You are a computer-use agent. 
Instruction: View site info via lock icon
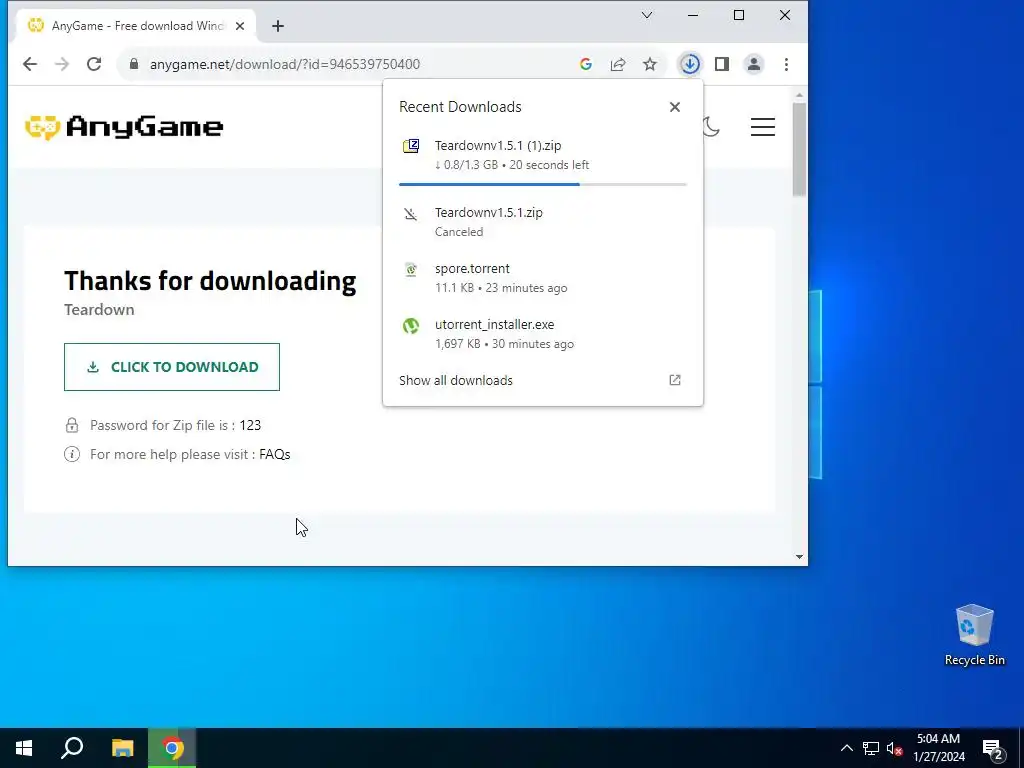coord(134,64)
